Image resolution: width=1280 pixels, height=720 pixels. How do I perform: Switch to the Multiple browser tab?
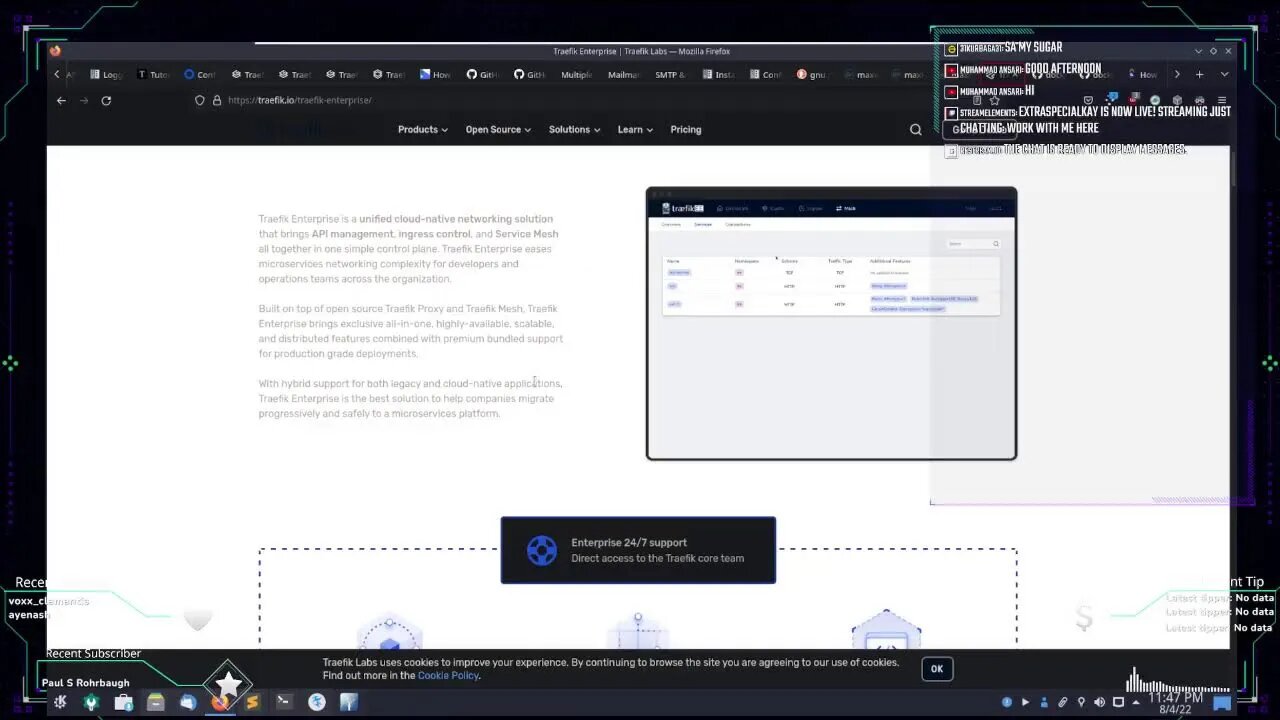(x=576, y=74)
